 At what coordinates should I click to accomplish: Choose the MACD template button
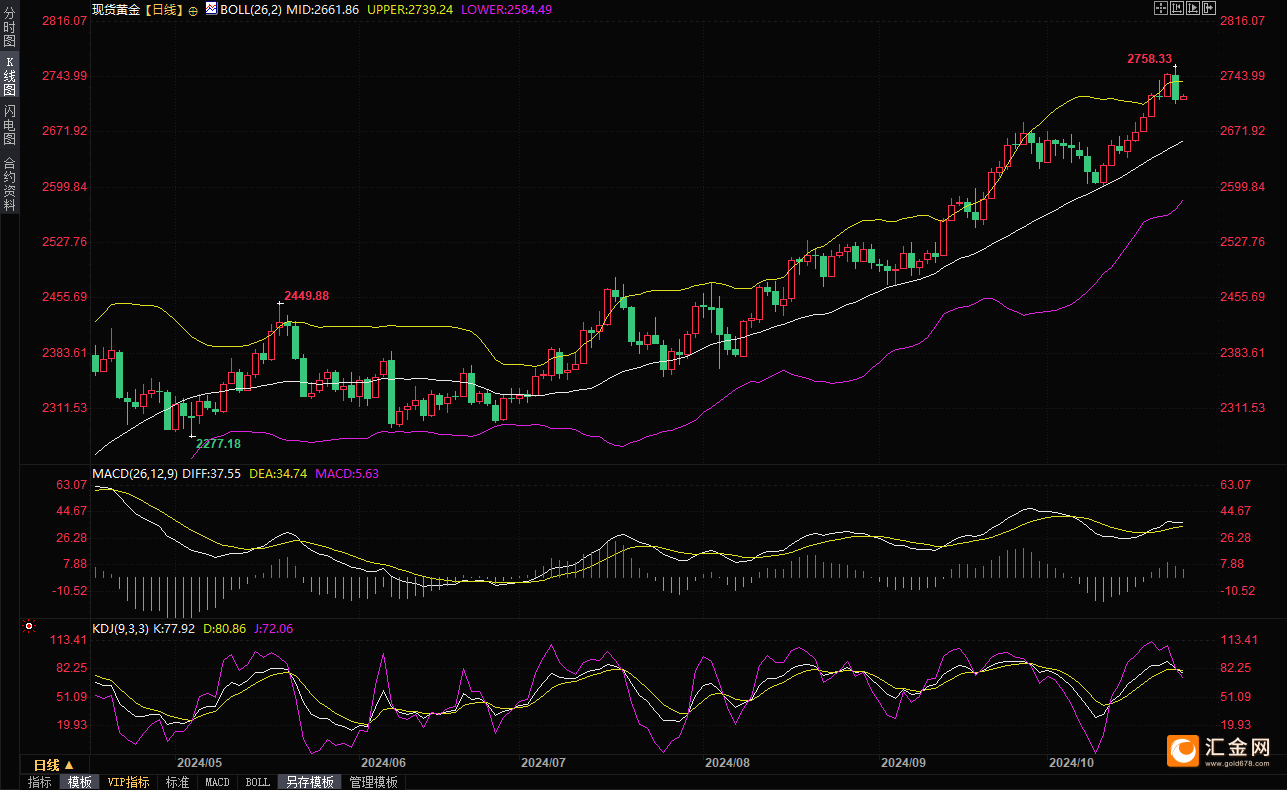217,782
